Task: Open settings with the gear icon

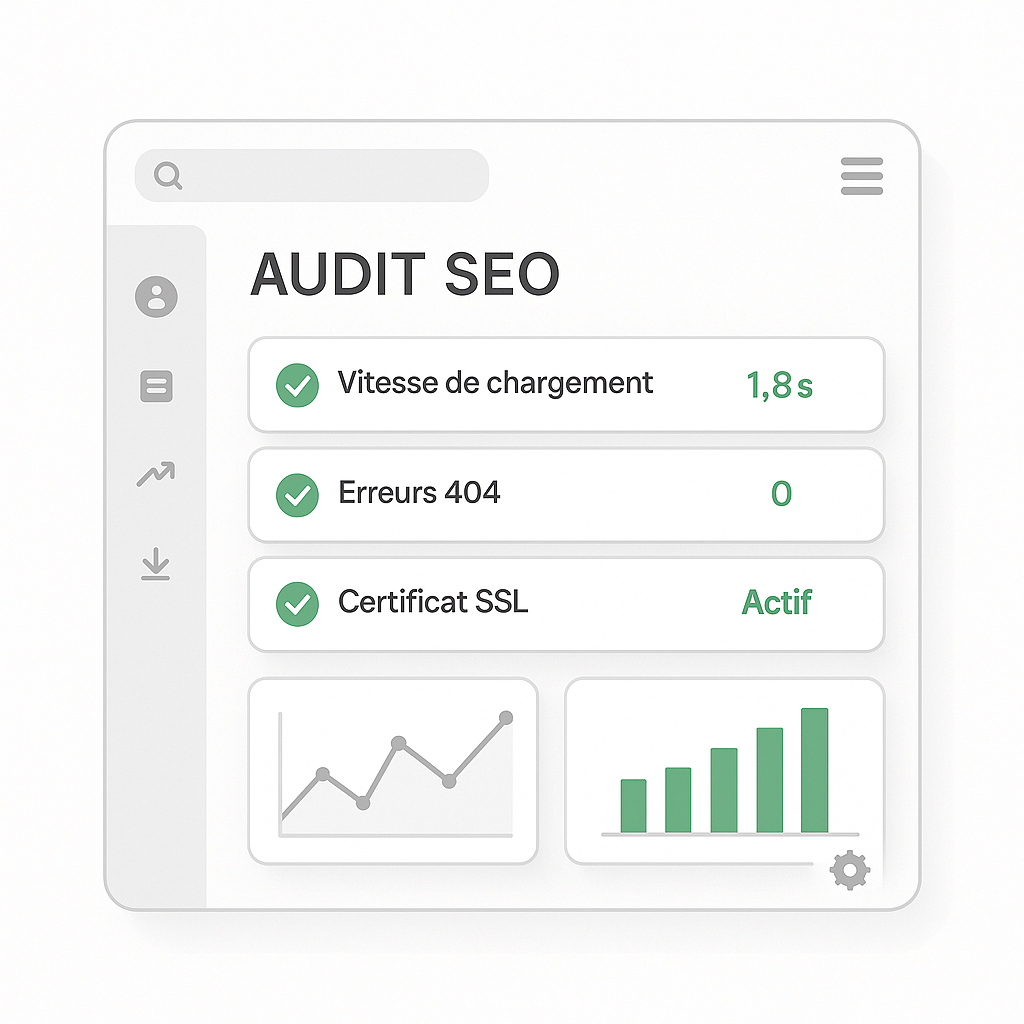Action: [x=850, y=870]
